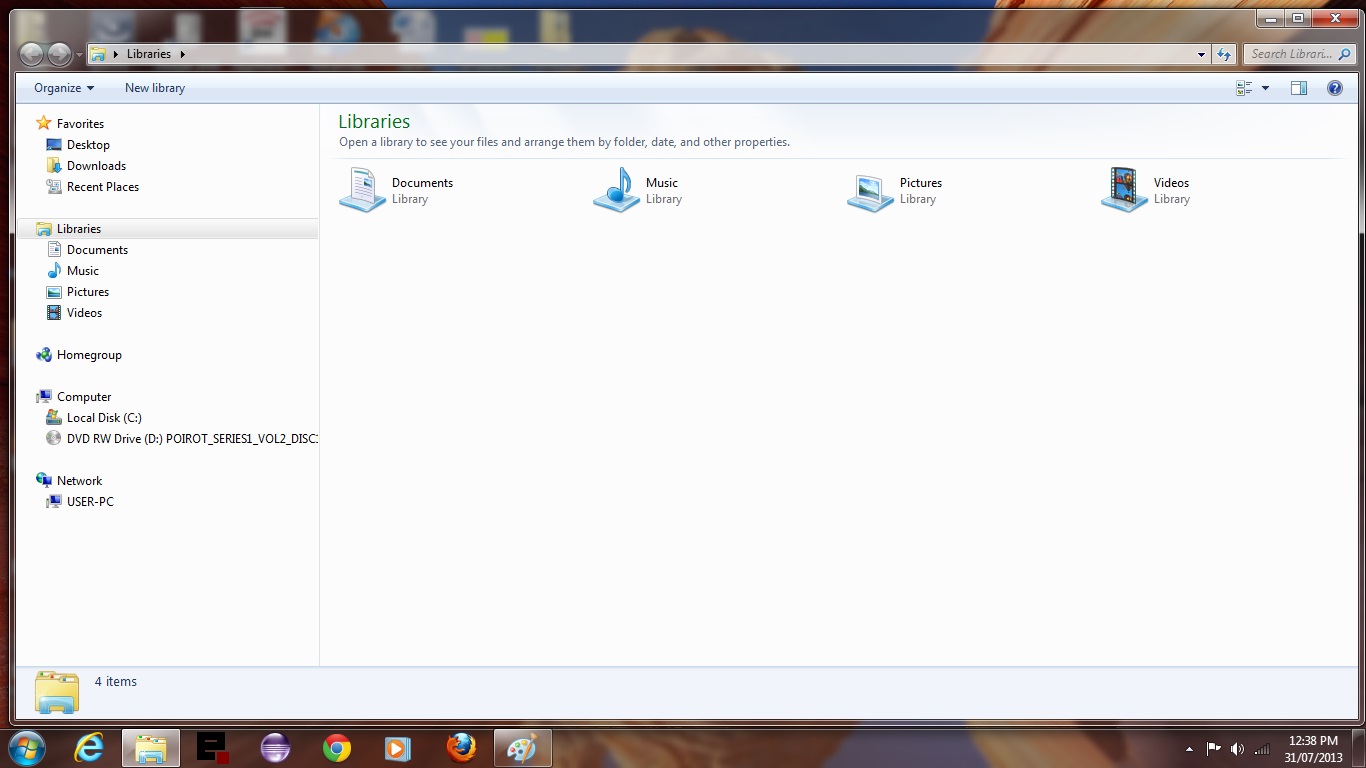Click the volume speaker tray icon

[1237, 749]
